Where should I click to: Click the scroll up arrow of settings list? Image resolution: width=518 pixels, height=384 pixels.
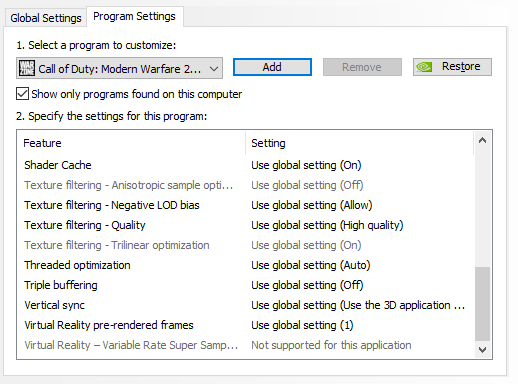pos(482,140)
